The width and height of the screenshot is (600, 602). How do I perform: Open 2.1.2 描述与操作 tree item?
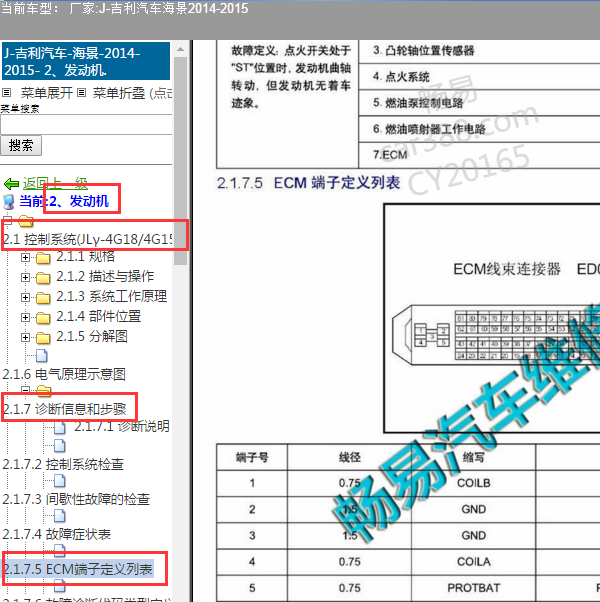pyautogui.click(x=105, y=276)
